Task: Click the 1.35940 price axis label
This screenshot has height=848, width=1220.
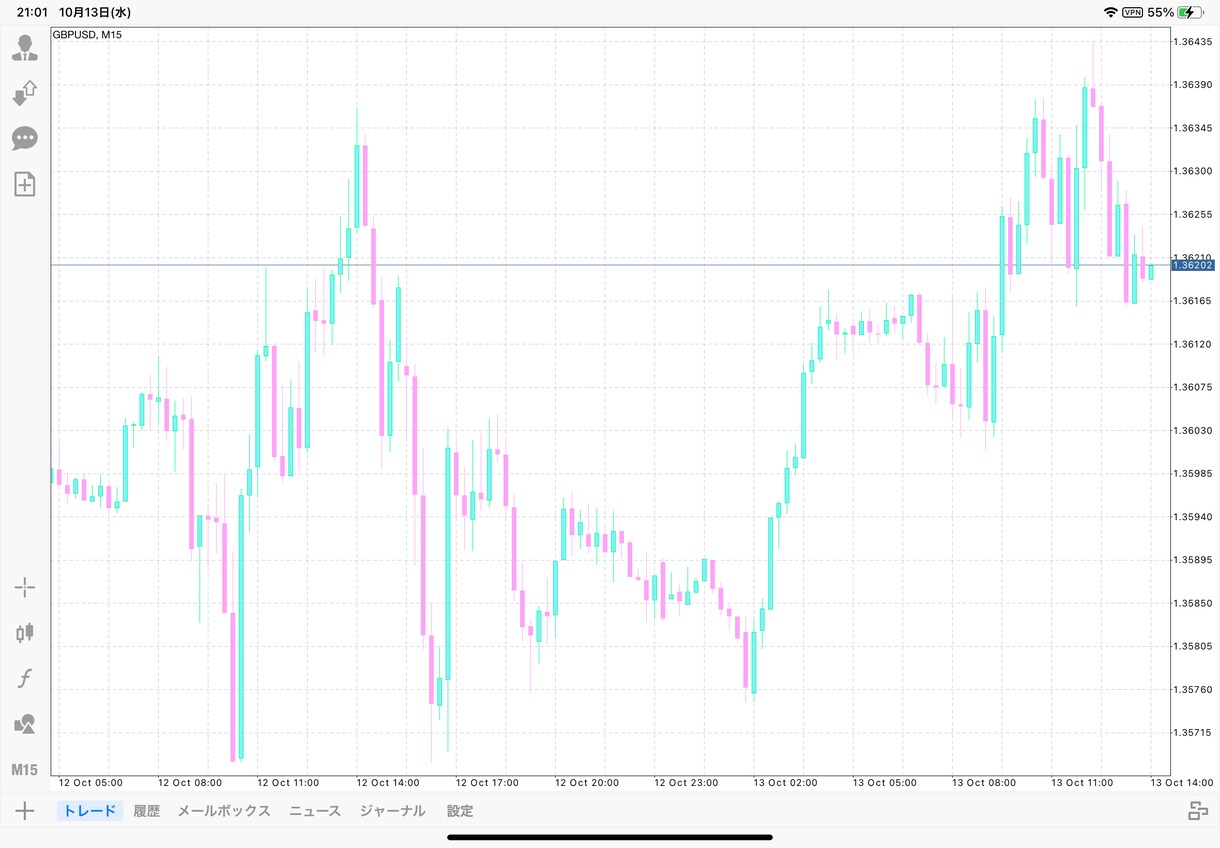Action: pos(1193,517)
